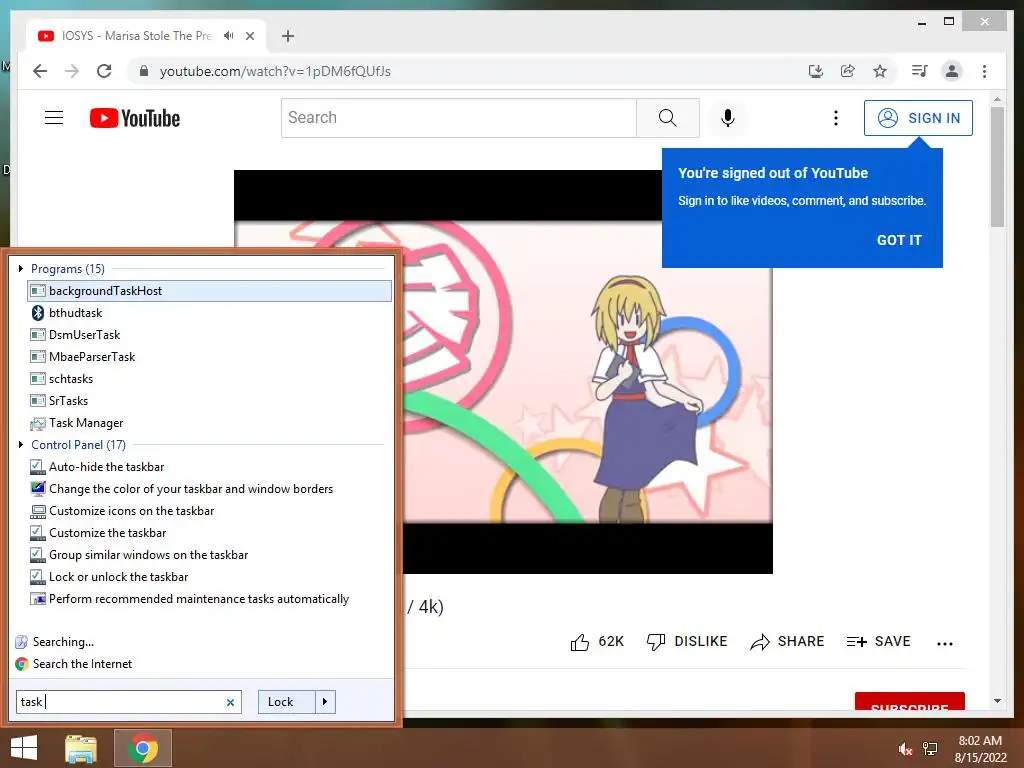Click the YouTube logo
Viewport: 1024px width, 768px height.
tap(135, 118)
